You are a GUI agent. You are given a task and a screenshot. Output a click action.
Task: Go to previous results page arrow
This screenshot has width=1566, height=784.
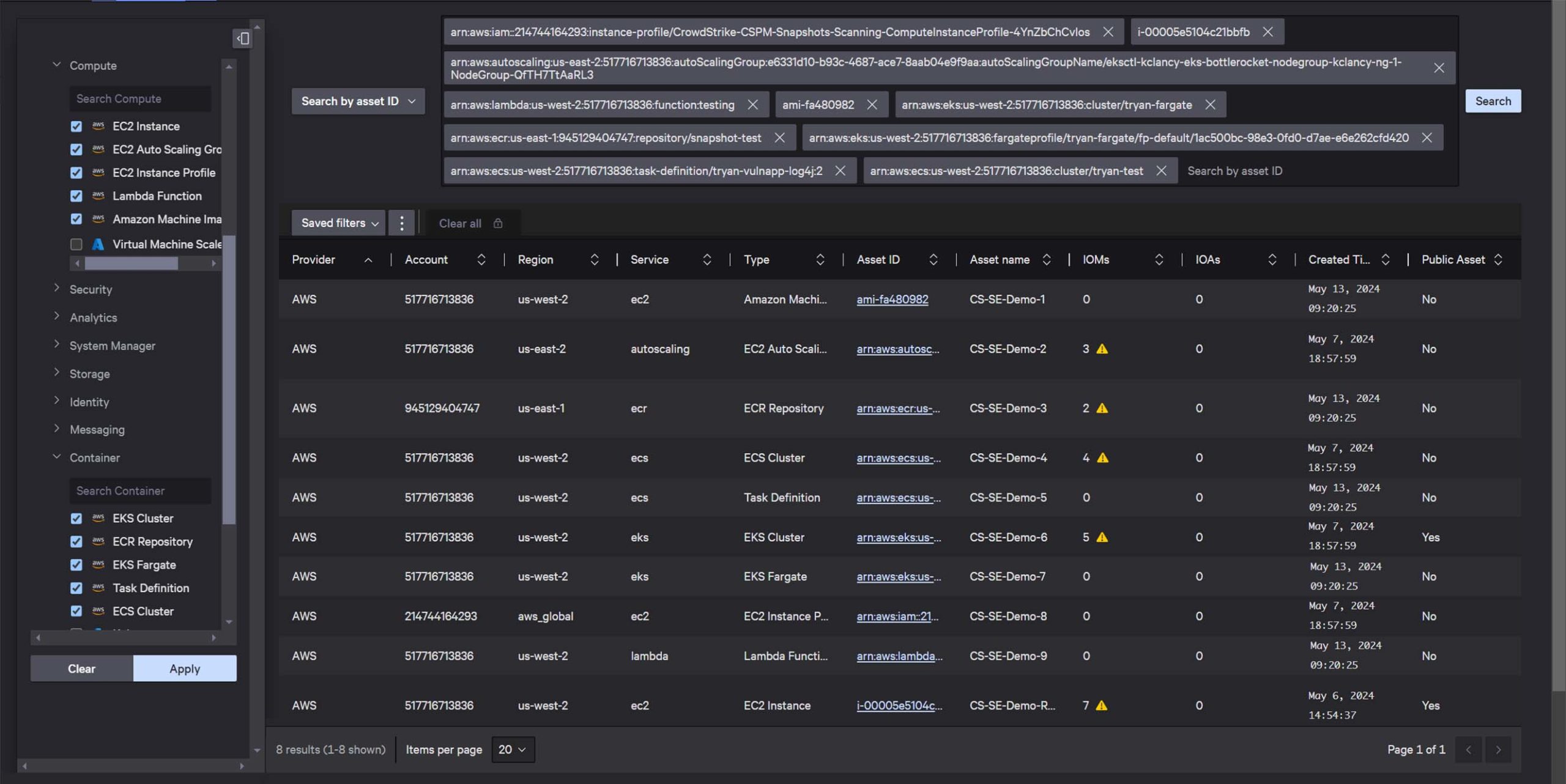[x=1468, y=750]
